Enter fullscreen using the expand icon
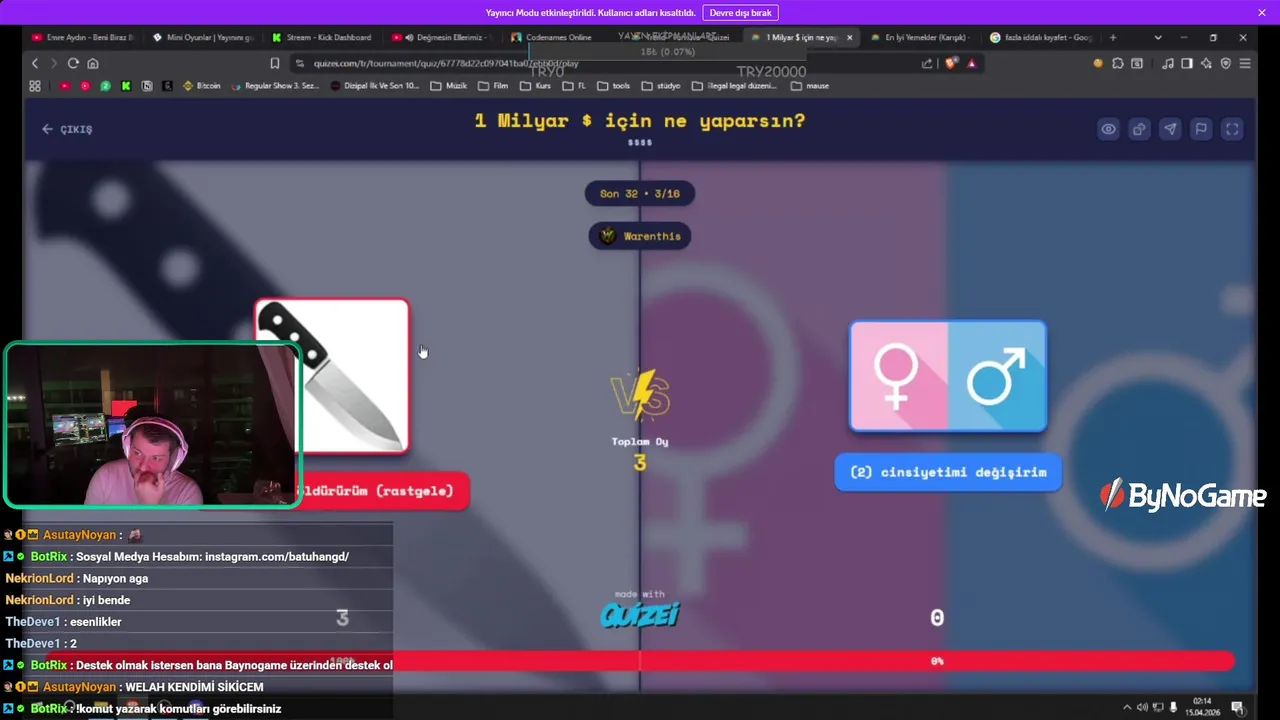This screenshot has height=720, width=1280. click(1232, 129)
